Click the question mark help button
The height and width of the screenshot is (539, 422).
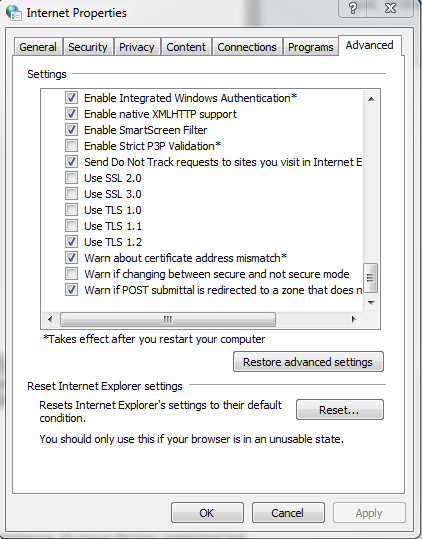click(x=353, y=8)
